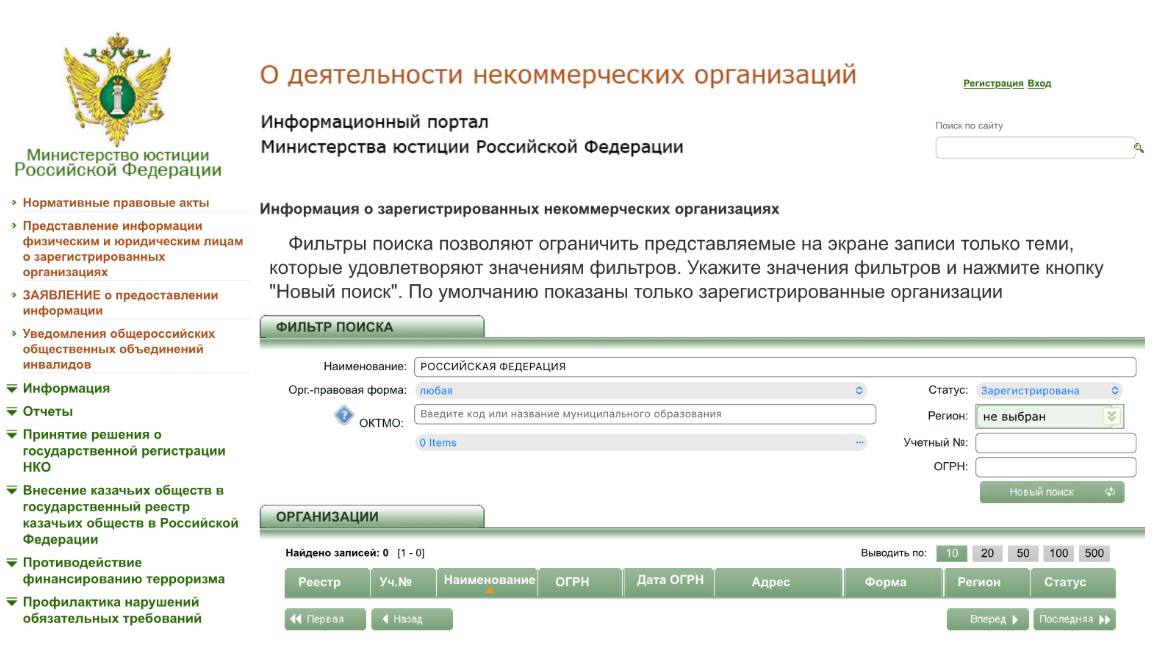Open Нормативные правовые акты menu item
This screenshot has width=1168, height=657.
[116, 203]
